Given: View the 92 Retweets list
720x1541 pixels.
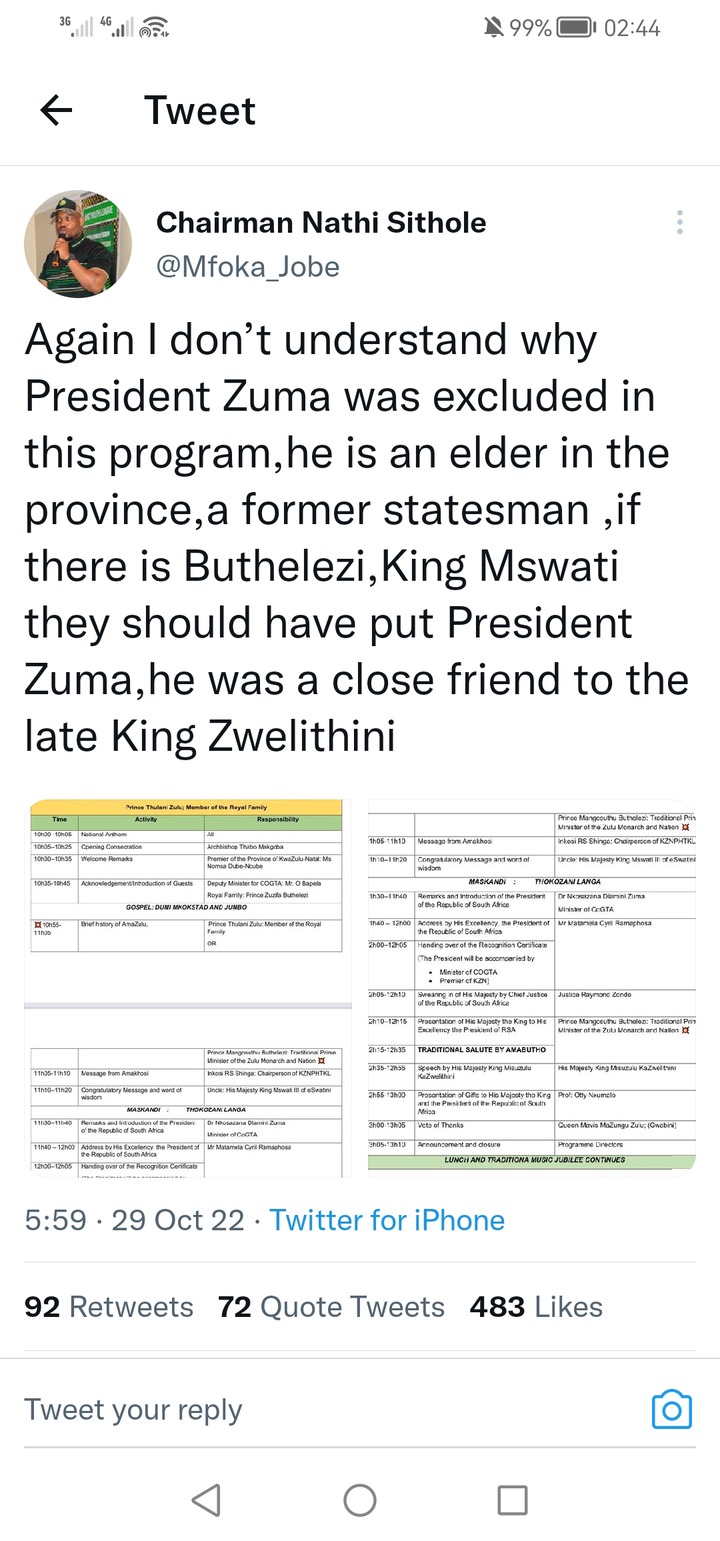Looking at the screenshot, I should pos(109,1307).
